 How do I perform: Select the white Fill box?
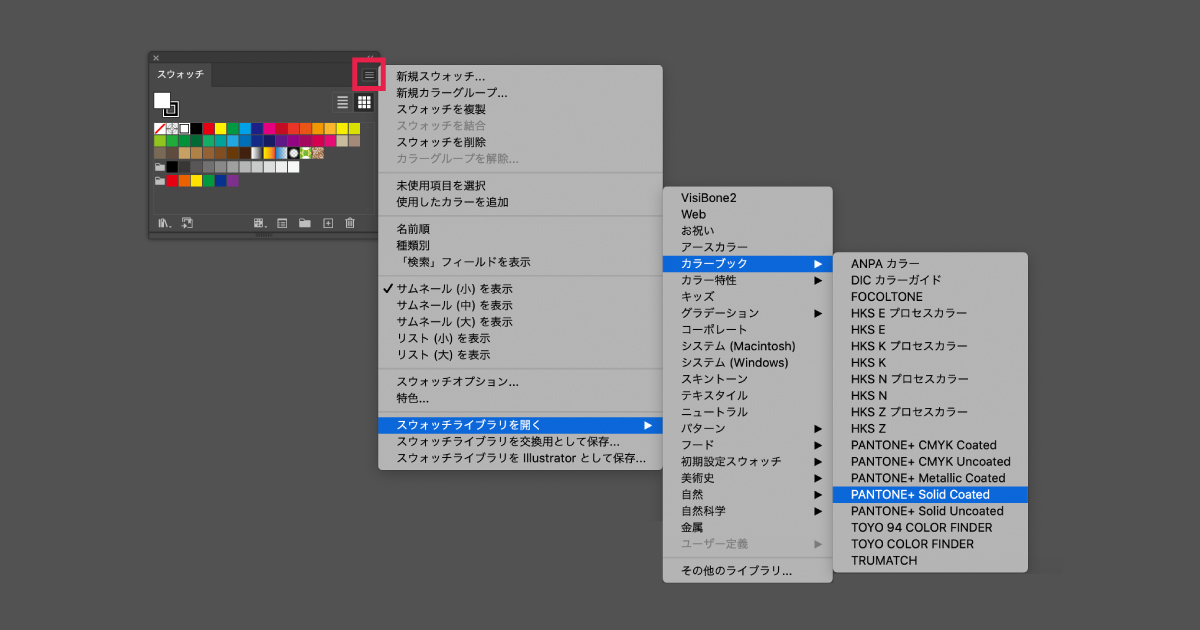pos(162,100)
